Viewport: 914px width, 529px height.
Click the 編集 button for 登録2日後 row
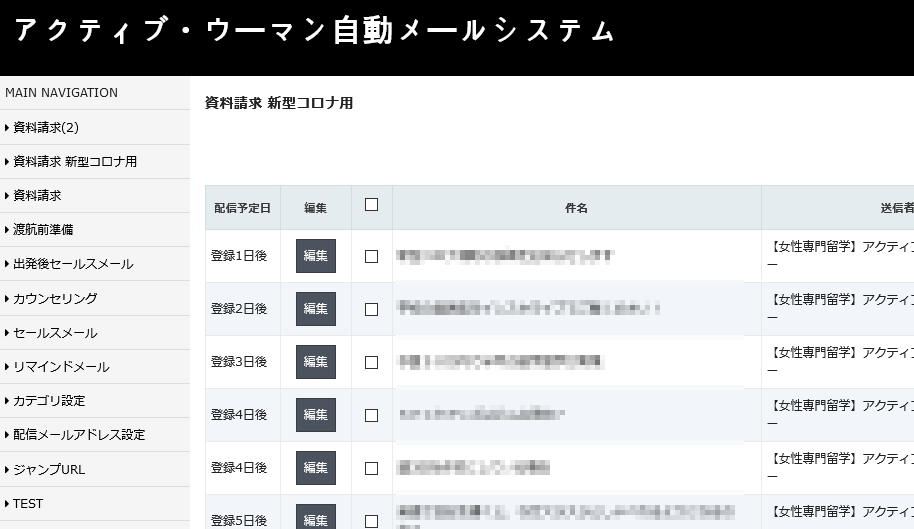(x=316, y=309)
